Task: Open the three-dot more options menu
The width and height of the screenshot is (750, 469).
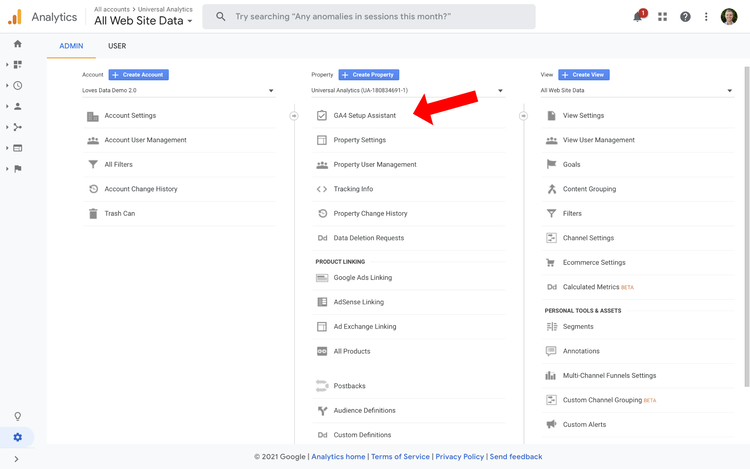Action: (x=706, y=17)
